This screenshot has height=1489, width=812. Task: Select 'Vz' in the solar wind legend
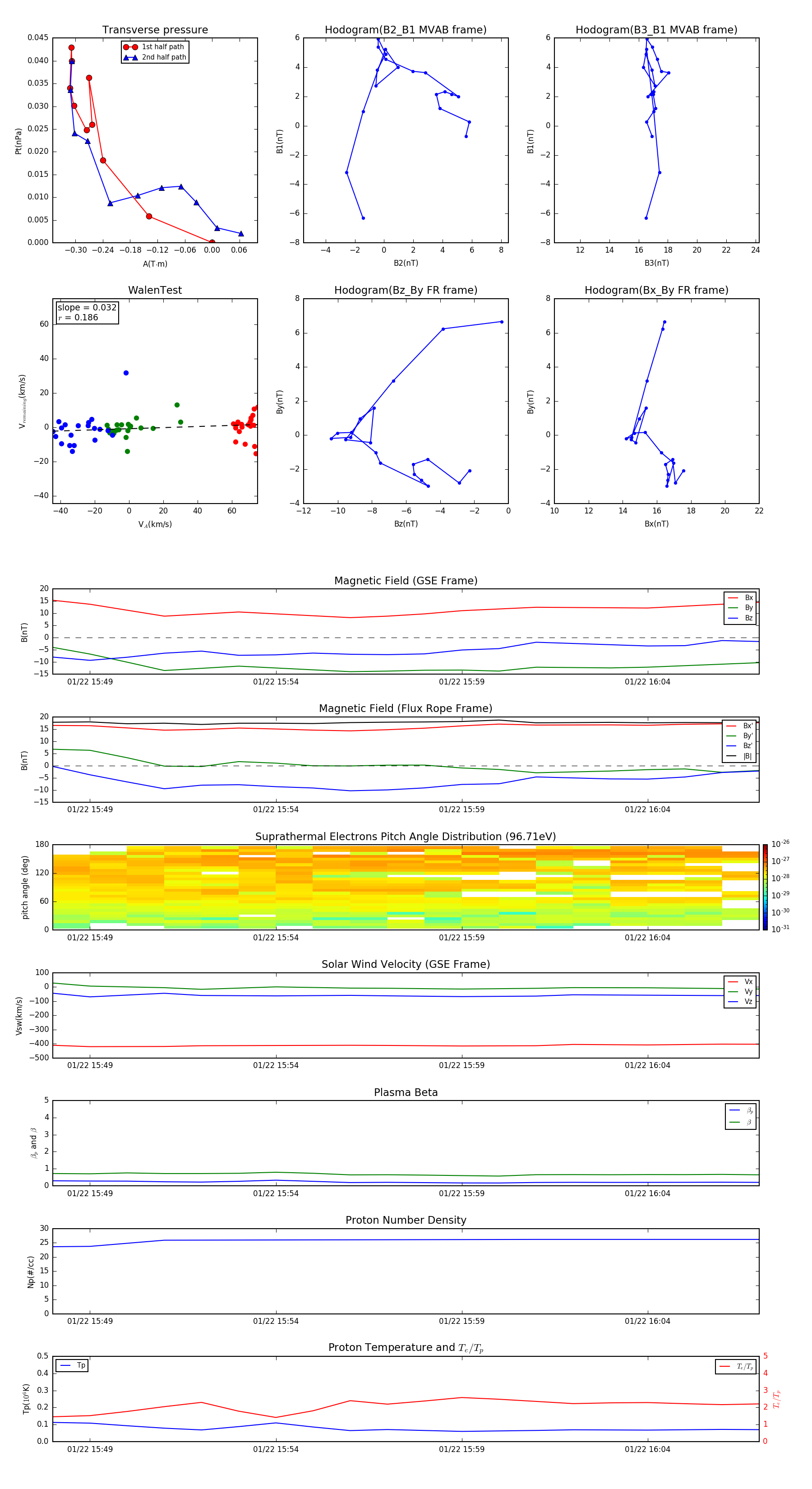coord(741,1002)
